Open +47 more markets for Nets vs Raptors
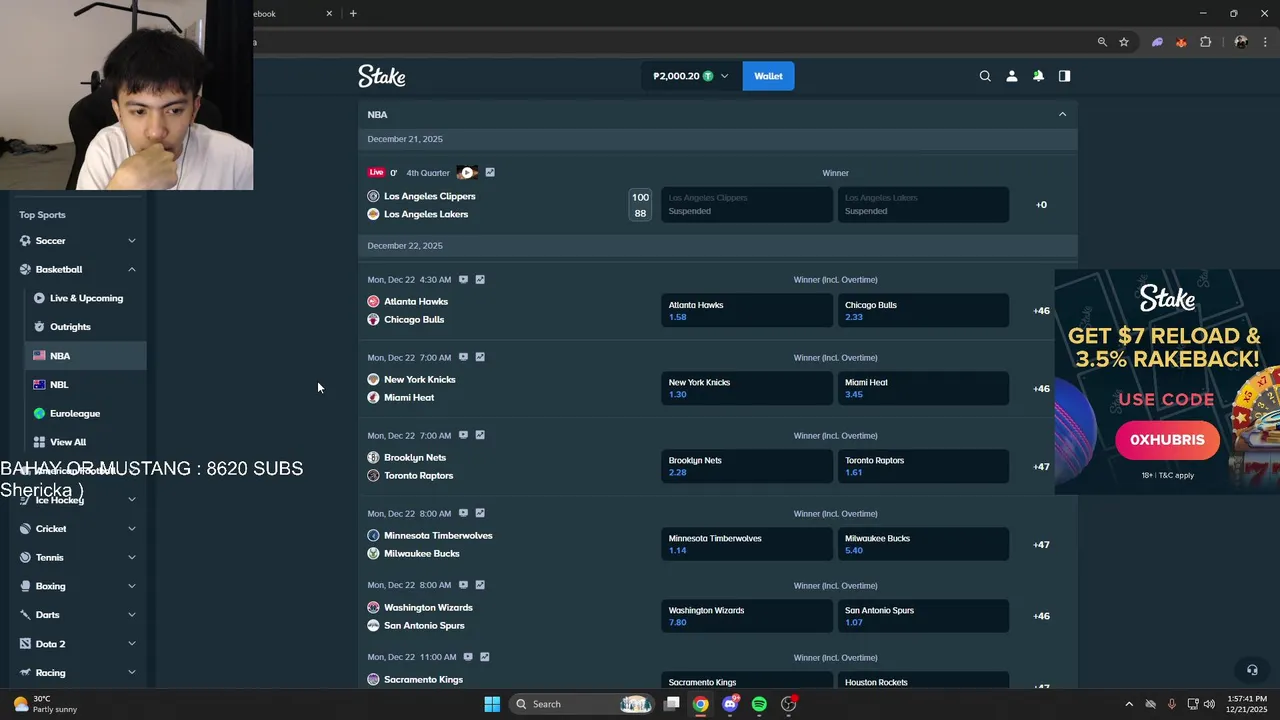1280x720 pixels. pyautogui.click(x=1041, y=467)
